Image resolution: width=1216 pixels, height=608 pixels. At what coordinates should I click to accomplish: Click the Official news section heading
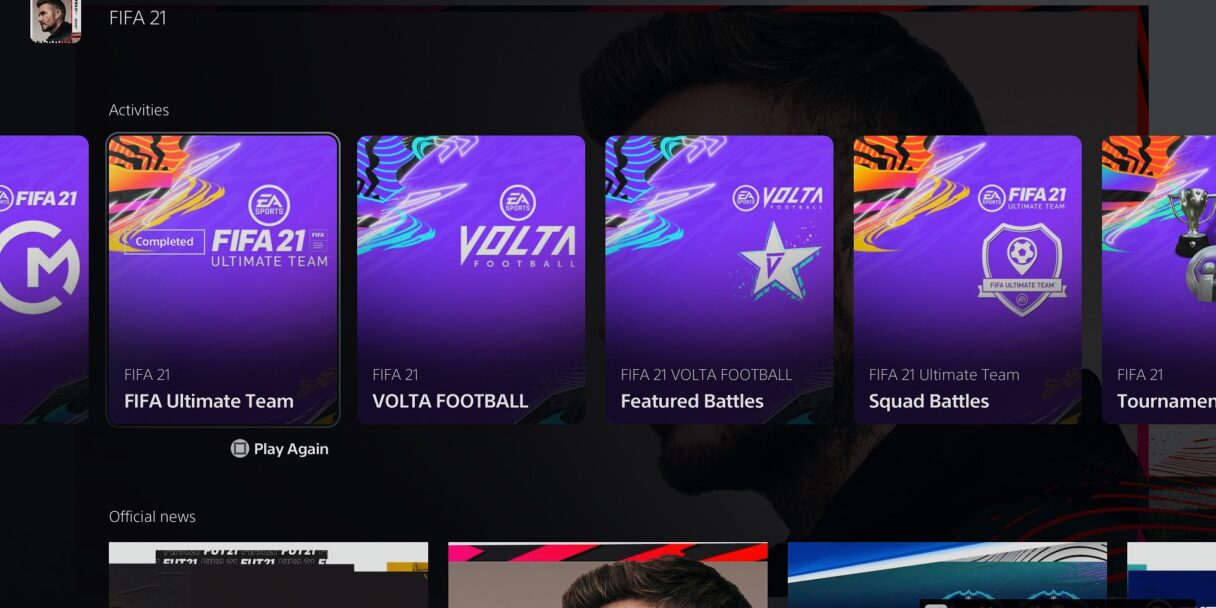point(152,516)
